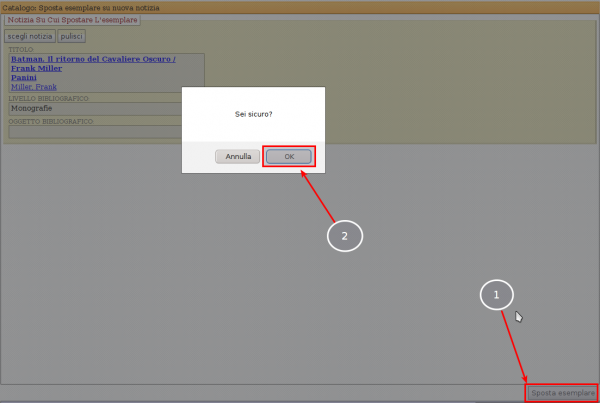
Task: Confirm with OK in the dialog
Action: click(289, 157)
